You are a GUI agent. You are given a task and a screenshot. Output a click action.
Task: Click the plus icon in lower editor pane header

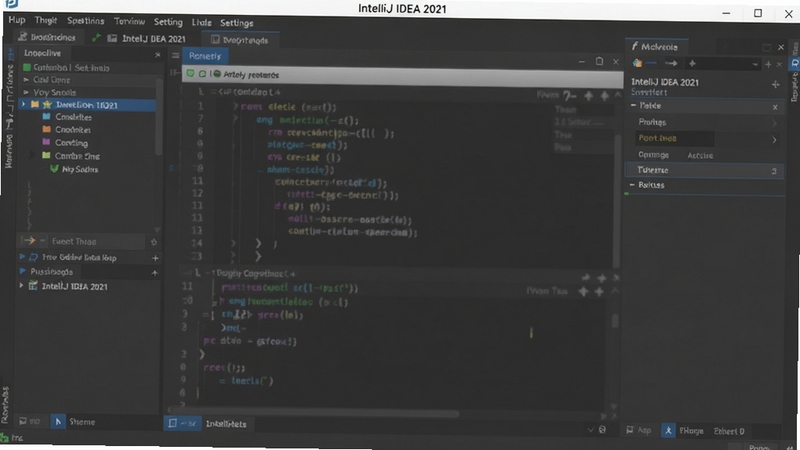pos(602,278)
